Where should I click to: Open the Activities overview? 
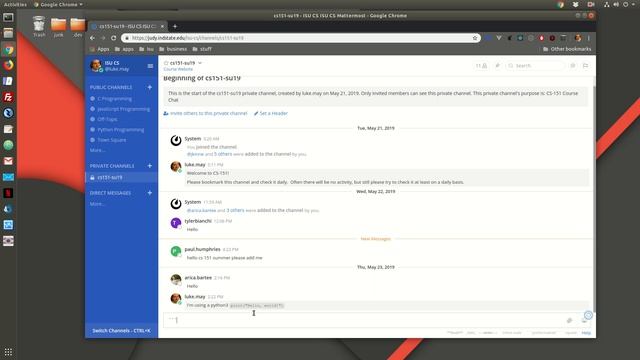pos(15,4)
